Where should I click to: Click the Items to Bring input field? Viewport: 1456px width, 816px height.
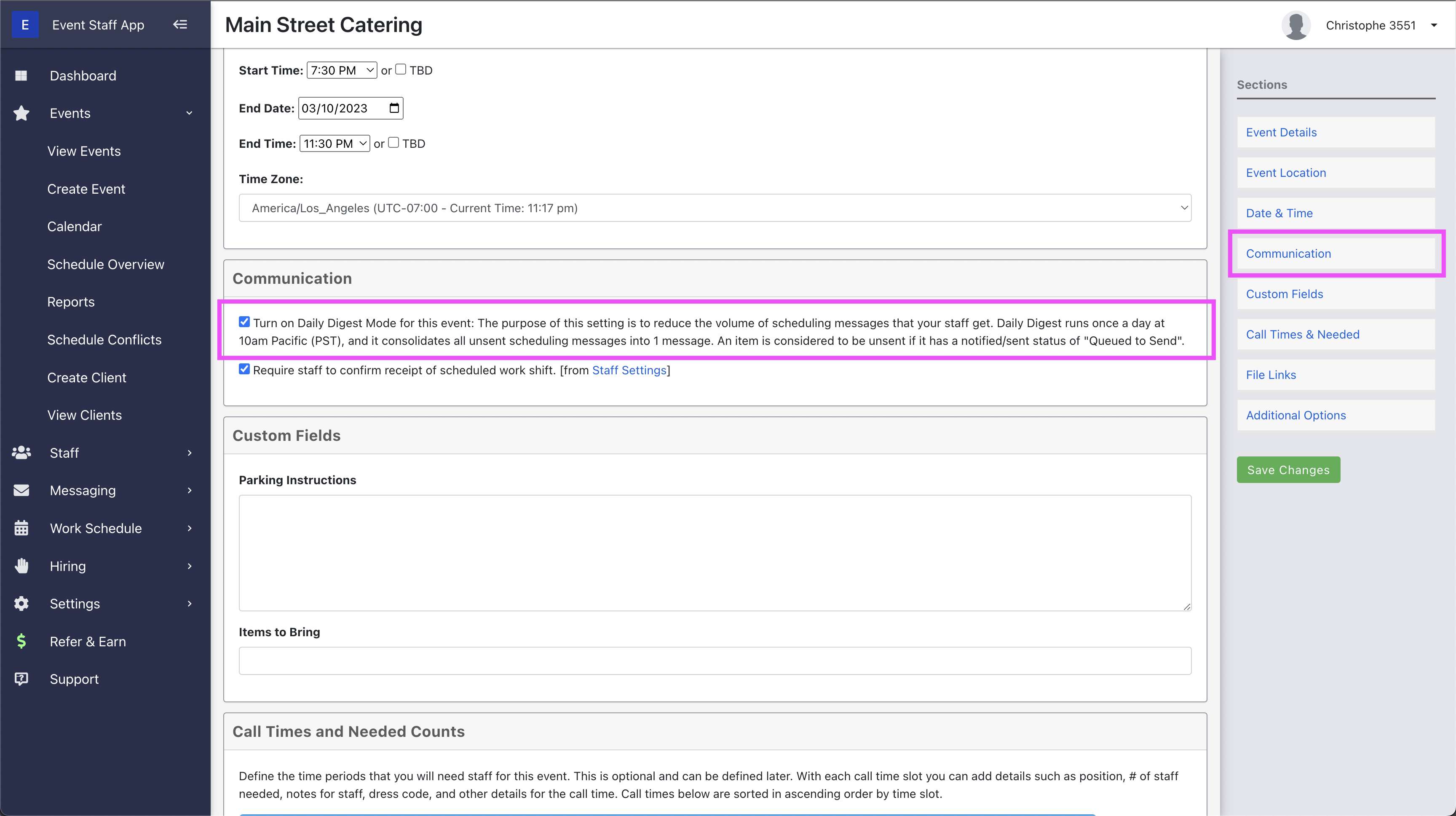point(715,660)
